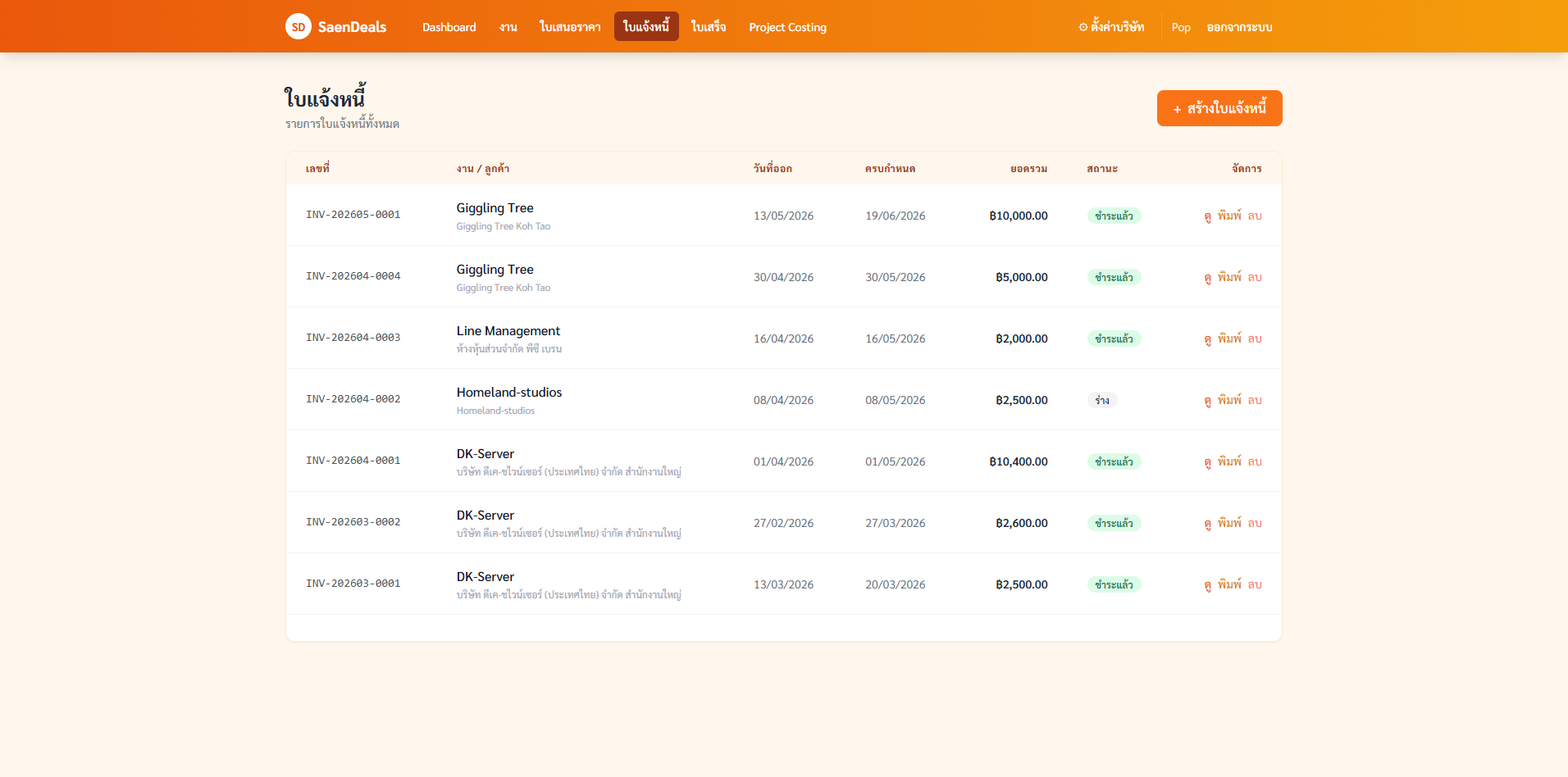The image size is (1568, 777).
Task: View invoice INV-202603-0001 with ดู
Action: coord(1207,585)
